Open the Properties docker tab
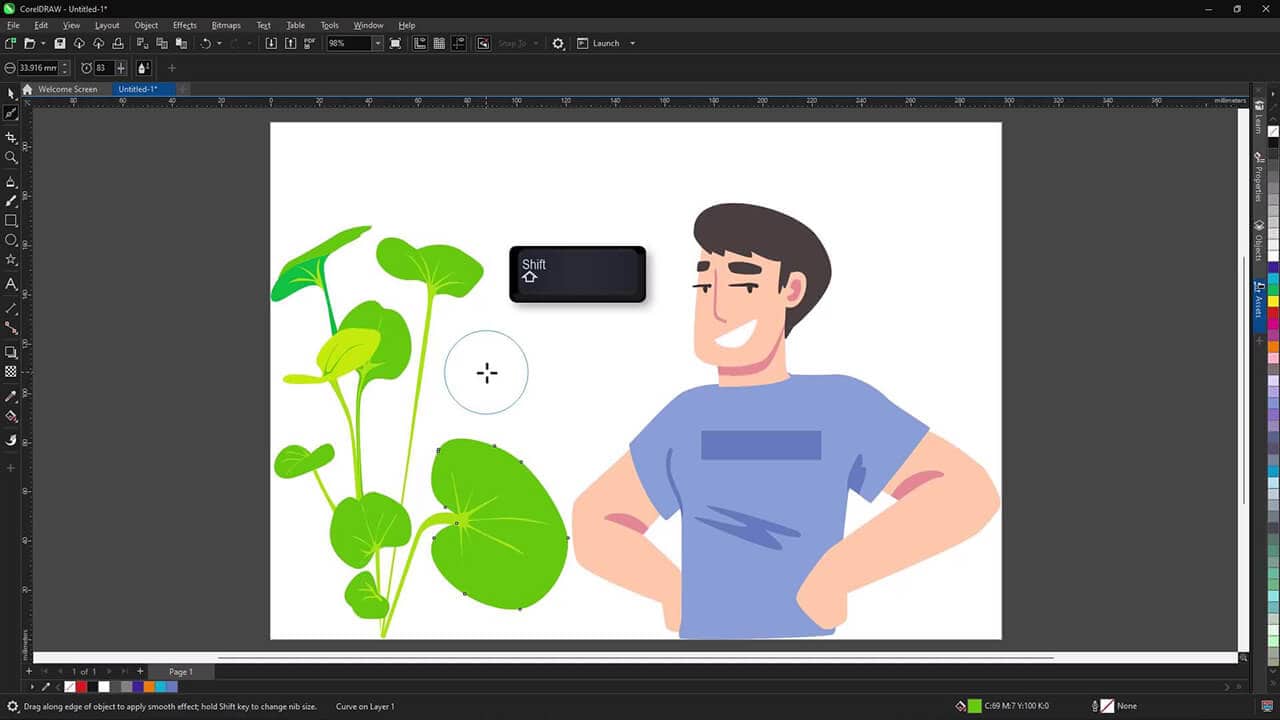 [1259, 178]
